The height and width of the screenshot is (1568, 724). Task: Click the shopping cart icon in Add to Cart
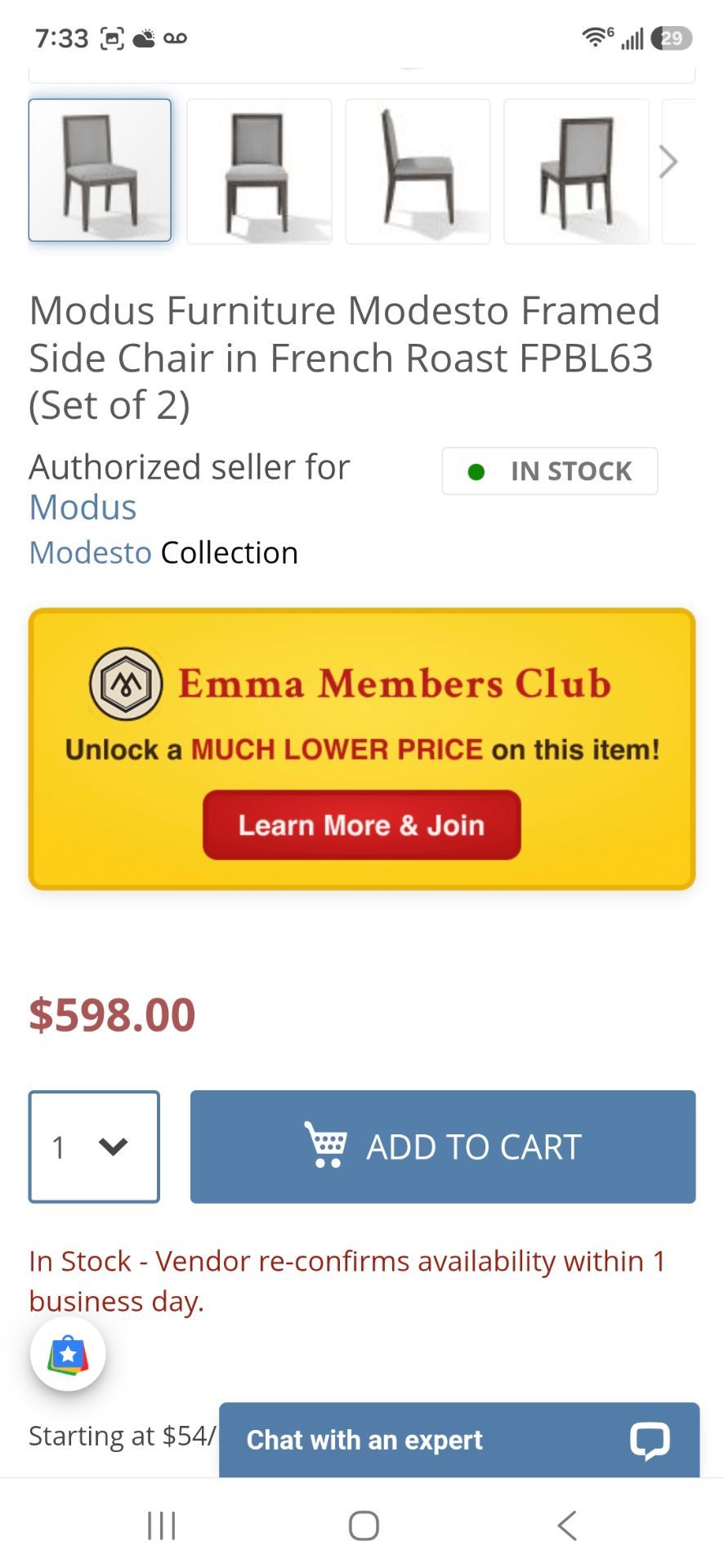(325, 1144)
